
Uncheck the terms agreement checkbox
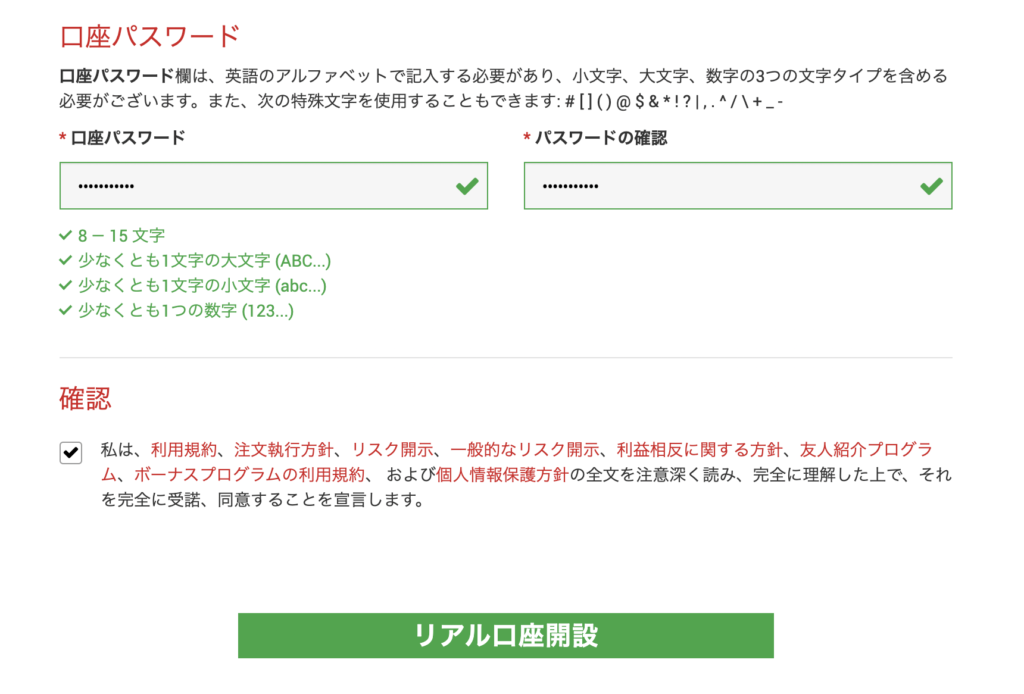(x=71, y=453)
